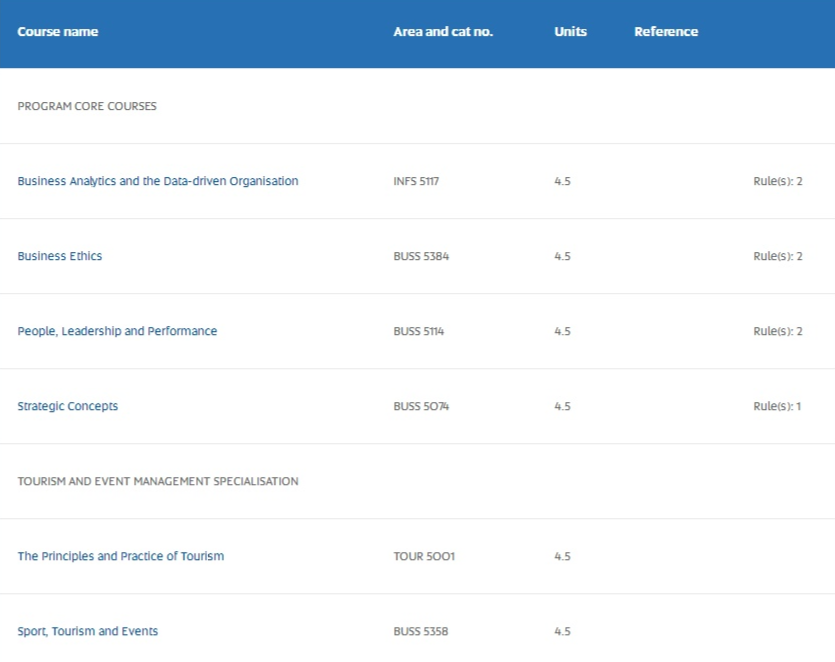
Task: Select the BUSS 5358 course code
Action: point(421,631)
